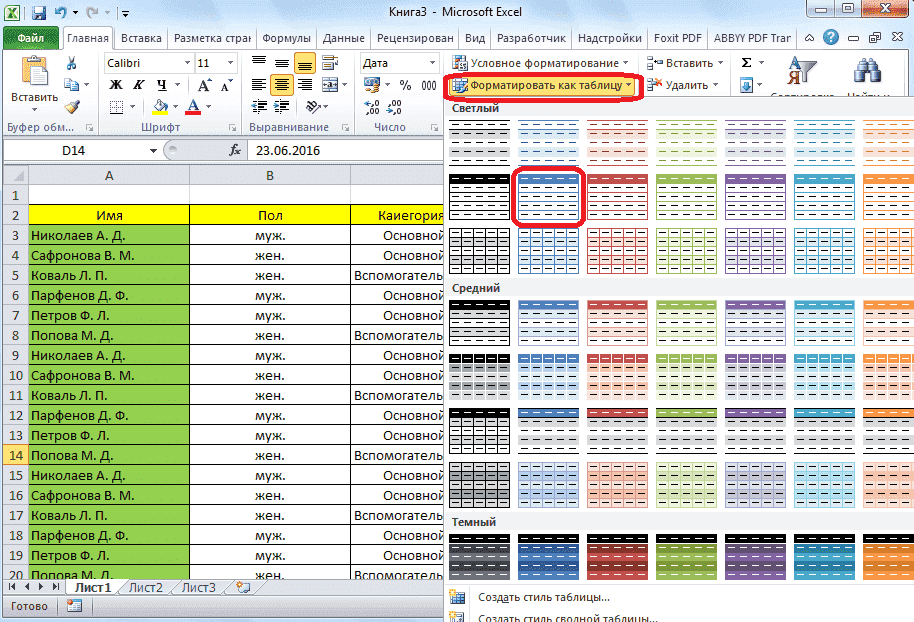This screenshot has height=622, width=914.
Task: Expand the Дата number format dropdown
Action: (x=433, y=63)
